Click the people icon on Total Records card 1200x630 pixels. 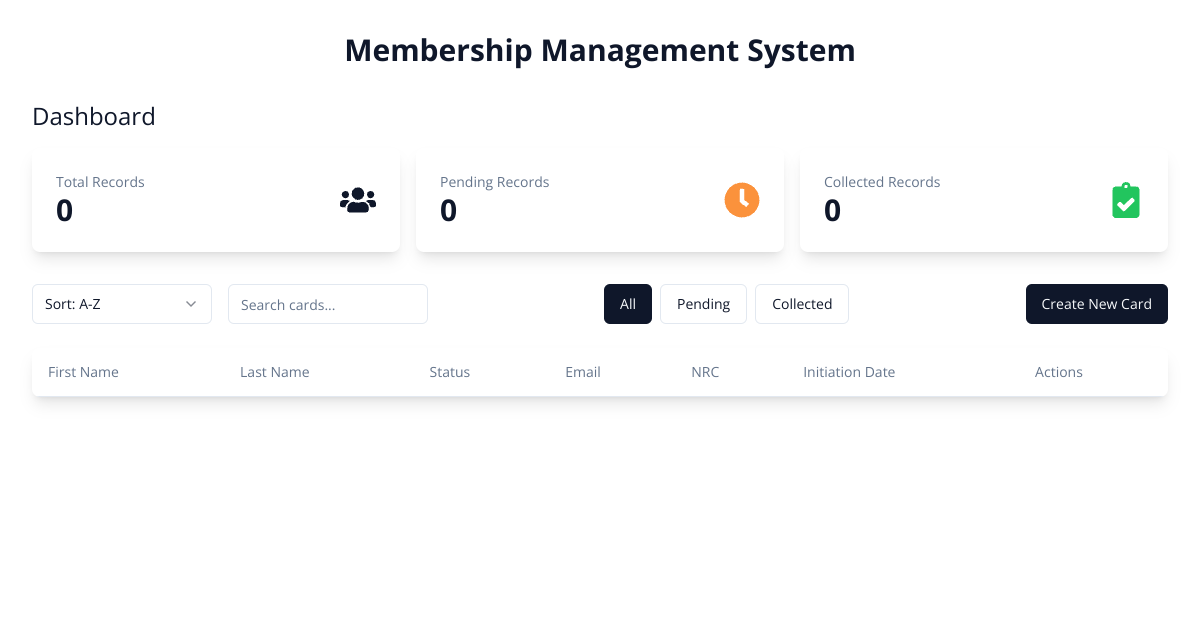358,200
